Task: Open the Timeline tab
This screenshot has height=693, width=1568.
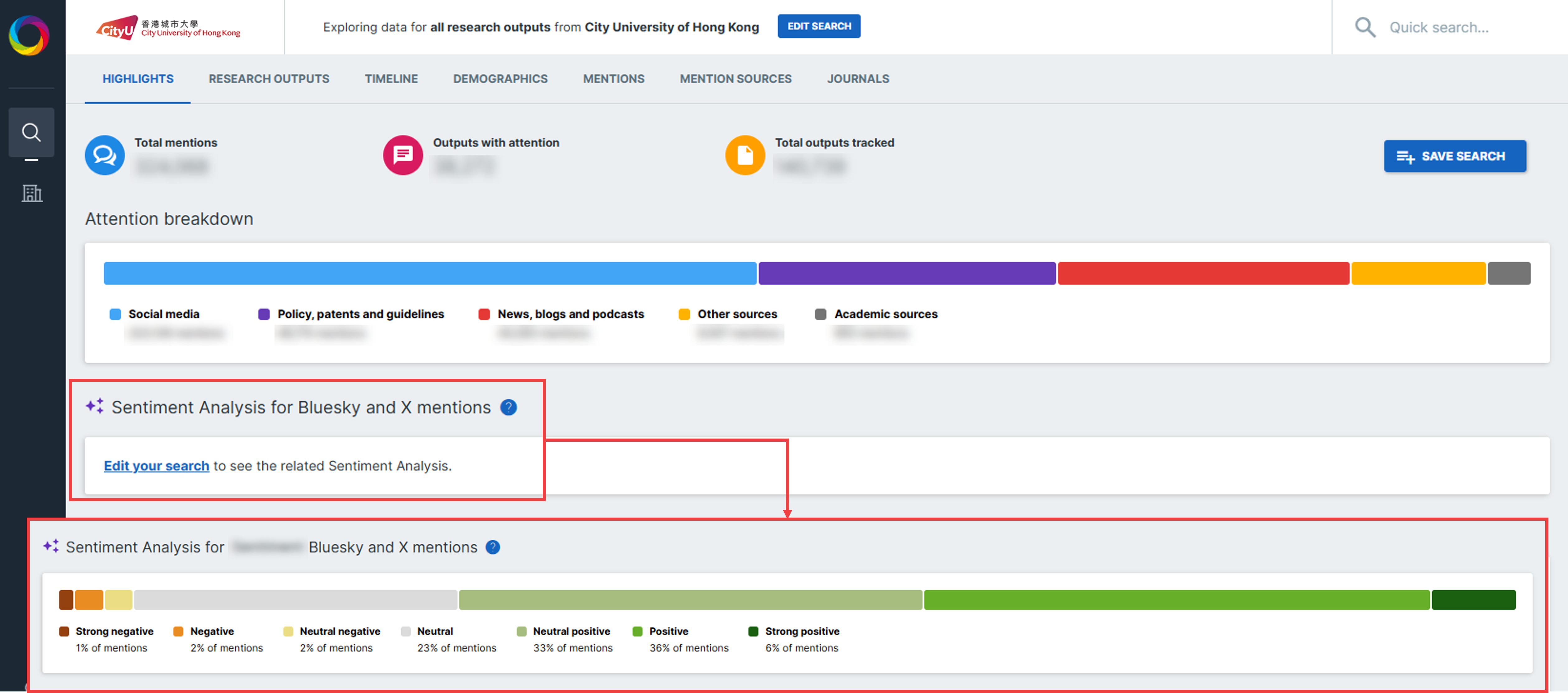Action: click(391, 78)
